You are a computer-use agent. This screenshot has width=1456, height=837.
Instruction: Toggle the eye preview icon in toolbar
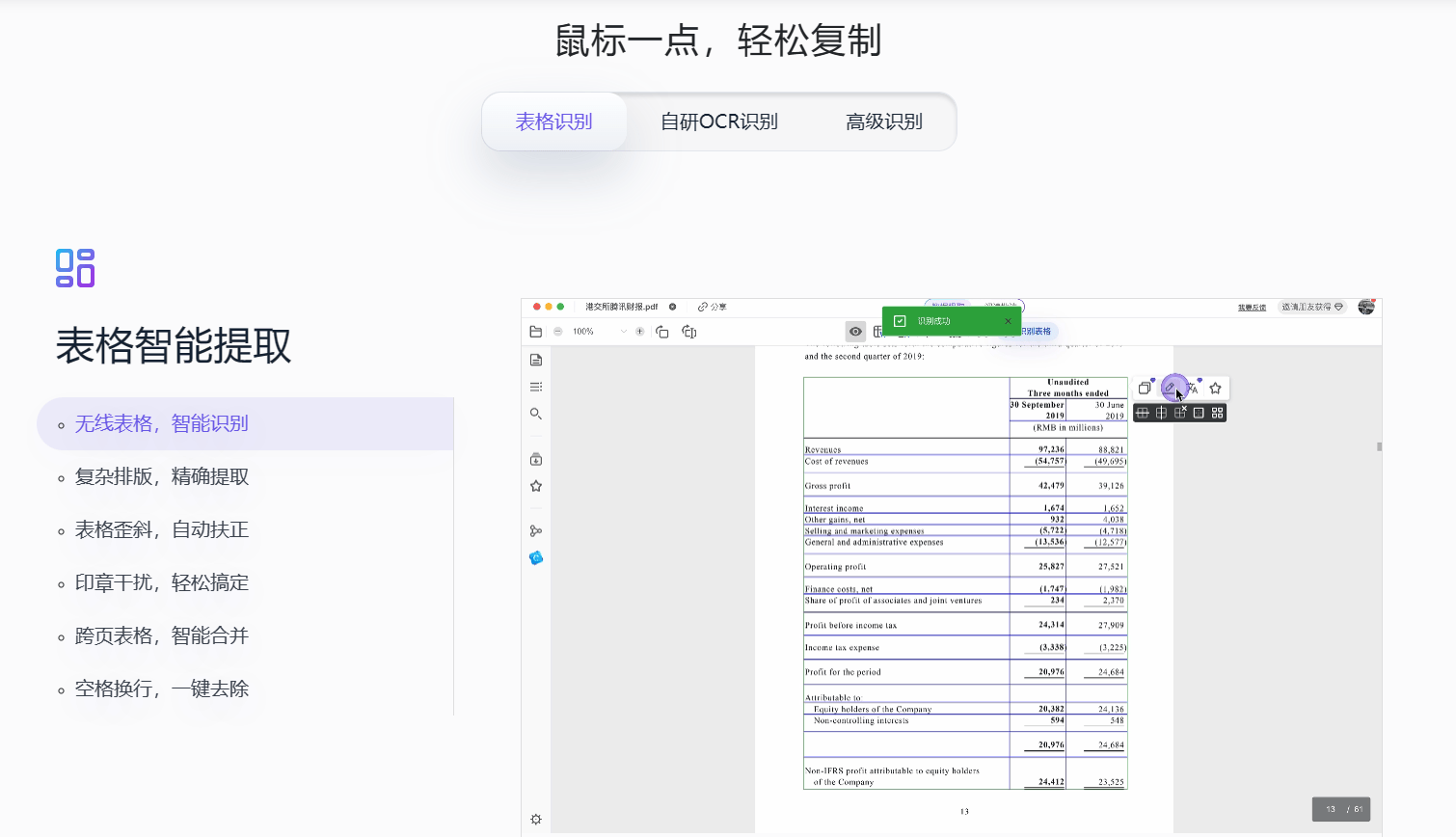[855, 332]
